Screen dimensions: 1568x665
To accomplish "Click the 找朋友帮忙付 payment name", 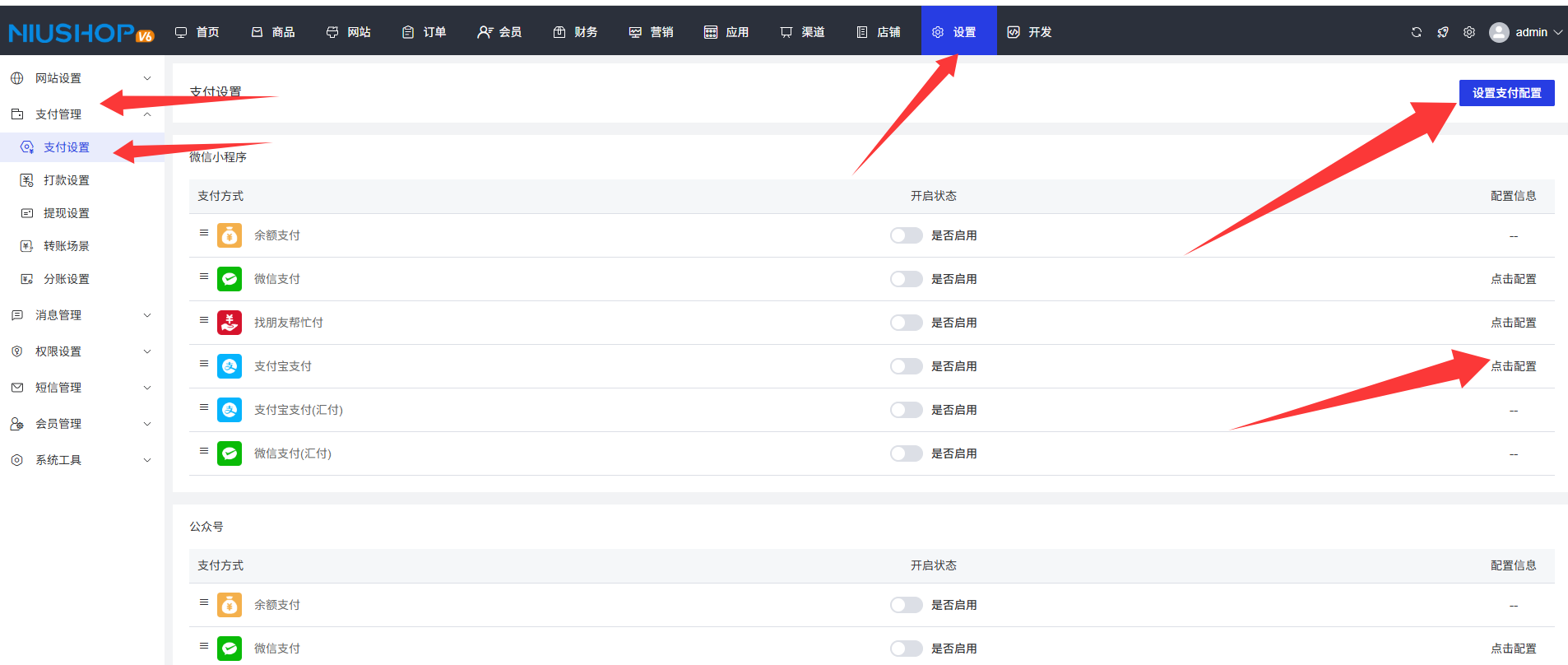I will pos(289,323).
